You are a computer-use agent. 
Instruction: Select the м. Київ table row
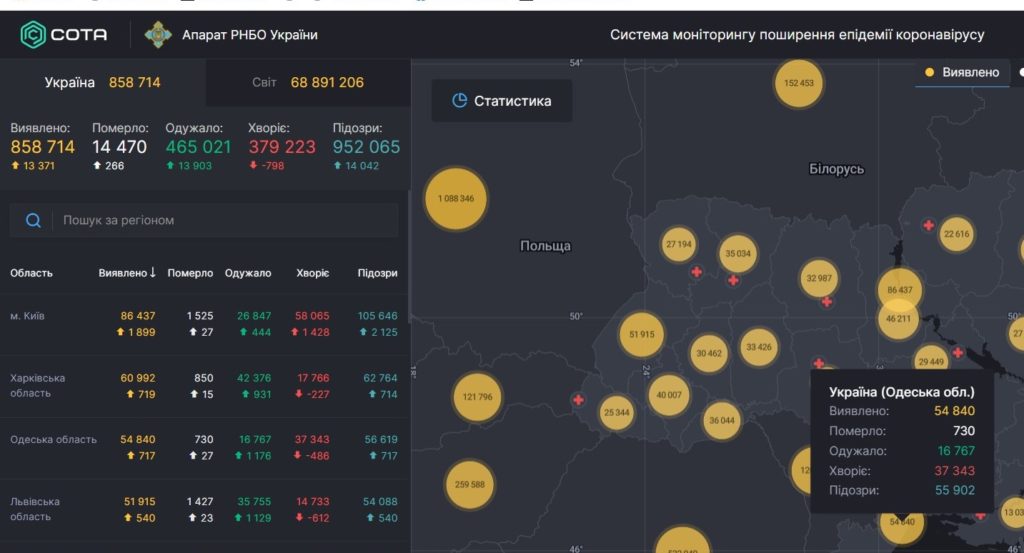coord(204,324)
